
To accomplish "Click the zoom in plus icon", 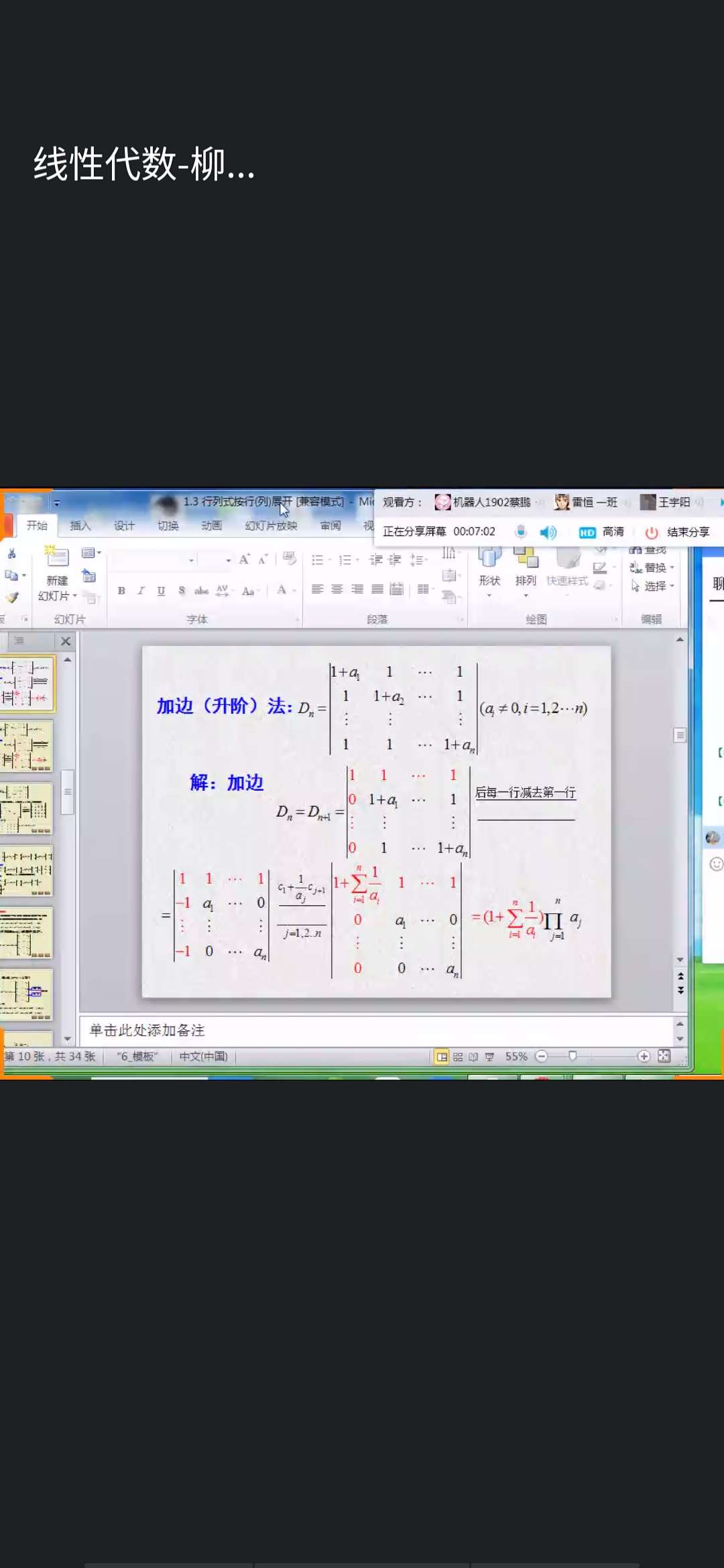I will (644, 1056).
